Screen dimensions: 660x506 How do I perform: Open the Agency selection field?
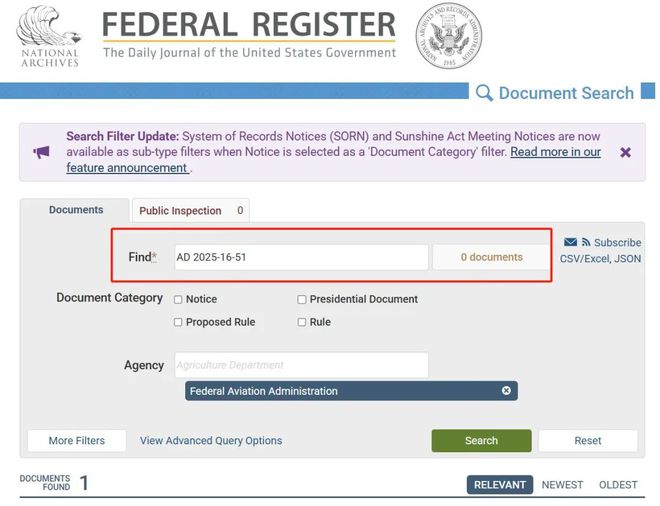coord(301,365)
